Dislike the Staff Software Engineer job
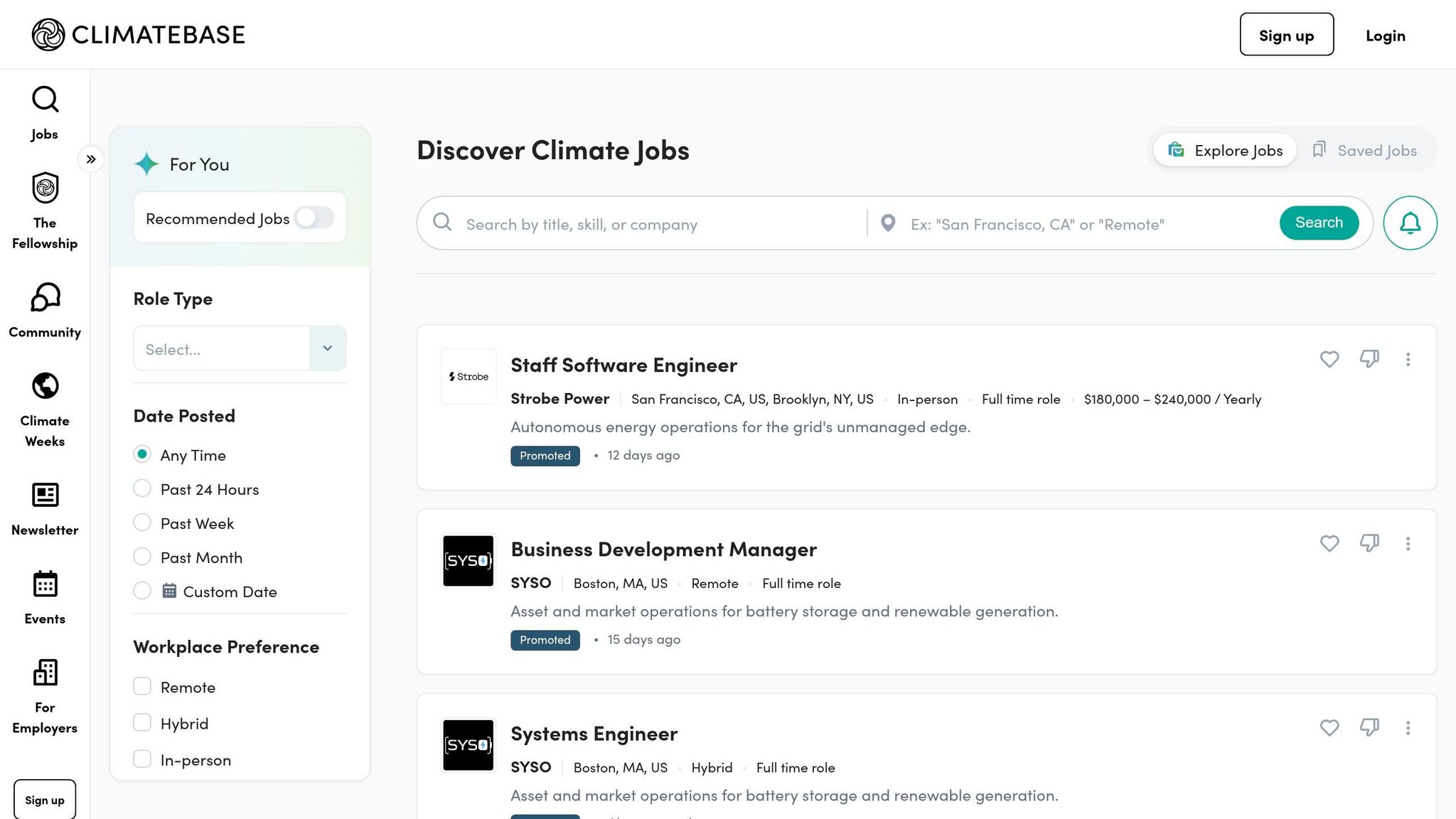Viewport: 1456px width, 819px height. [1369, 359]
